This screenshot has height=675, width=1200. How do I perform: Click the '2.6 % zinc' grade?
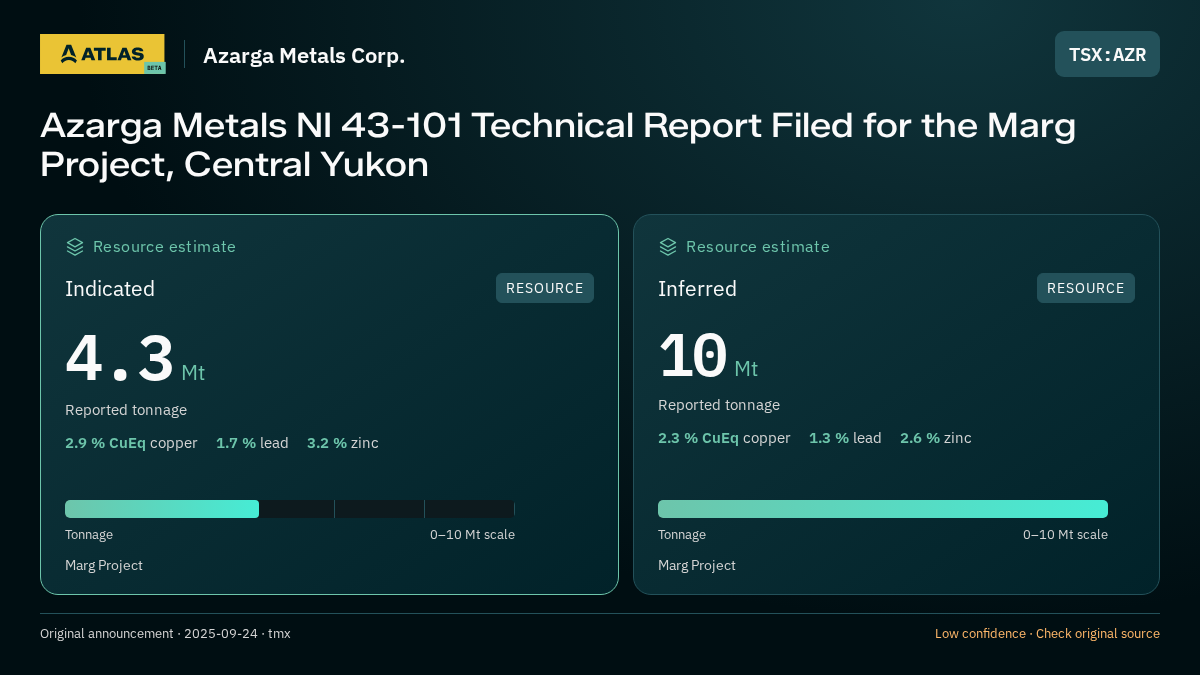click(x=936, y=438)
